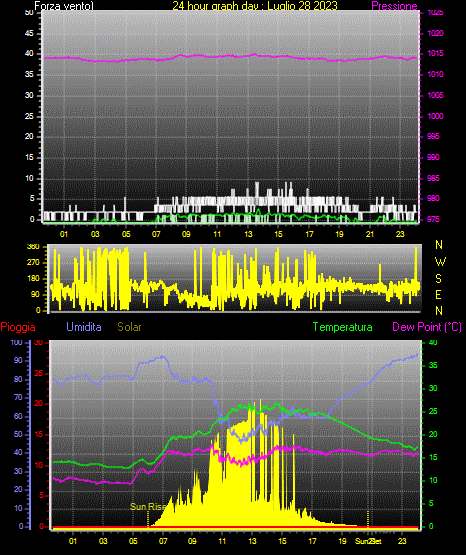Select the 270 wind direction axis value

[33, 263]
